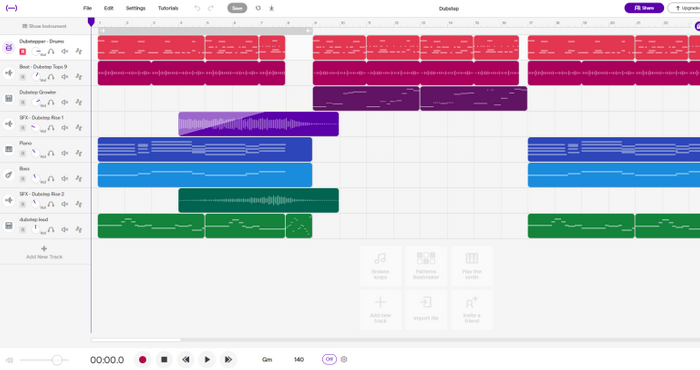This screenshot has height=370, width=700.
Task: Mute the Piano track
Action: tap(65, 153)
